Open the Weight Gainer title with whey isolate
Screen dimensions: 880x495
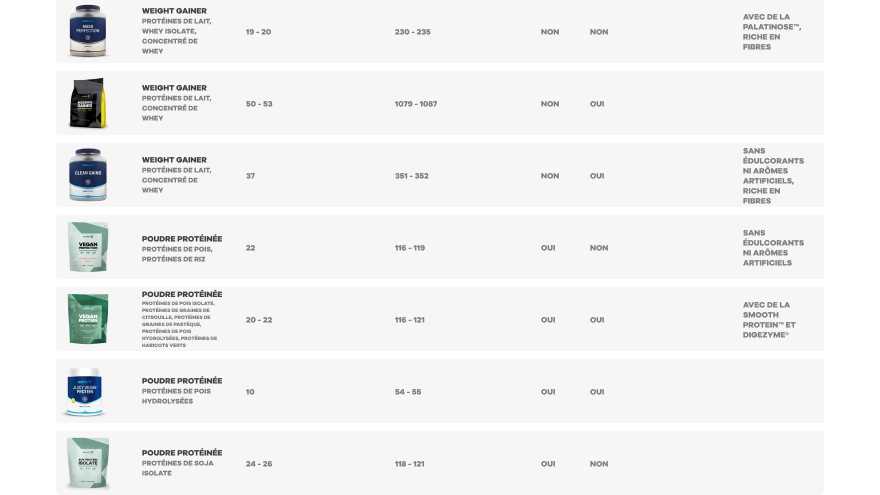tap(174, 11)
